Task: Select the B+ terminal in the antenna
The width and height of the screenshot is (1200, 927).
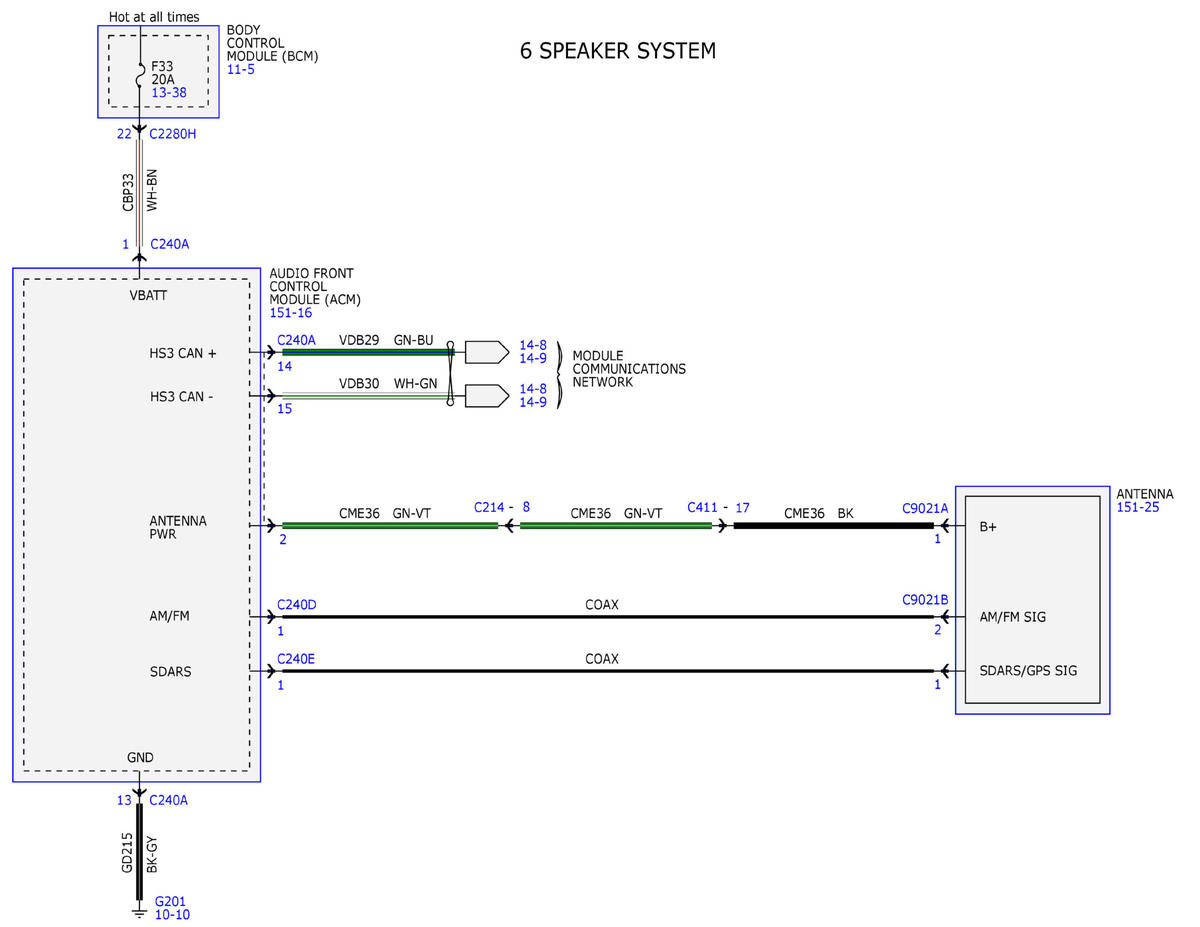Action: tap(988, 526)
